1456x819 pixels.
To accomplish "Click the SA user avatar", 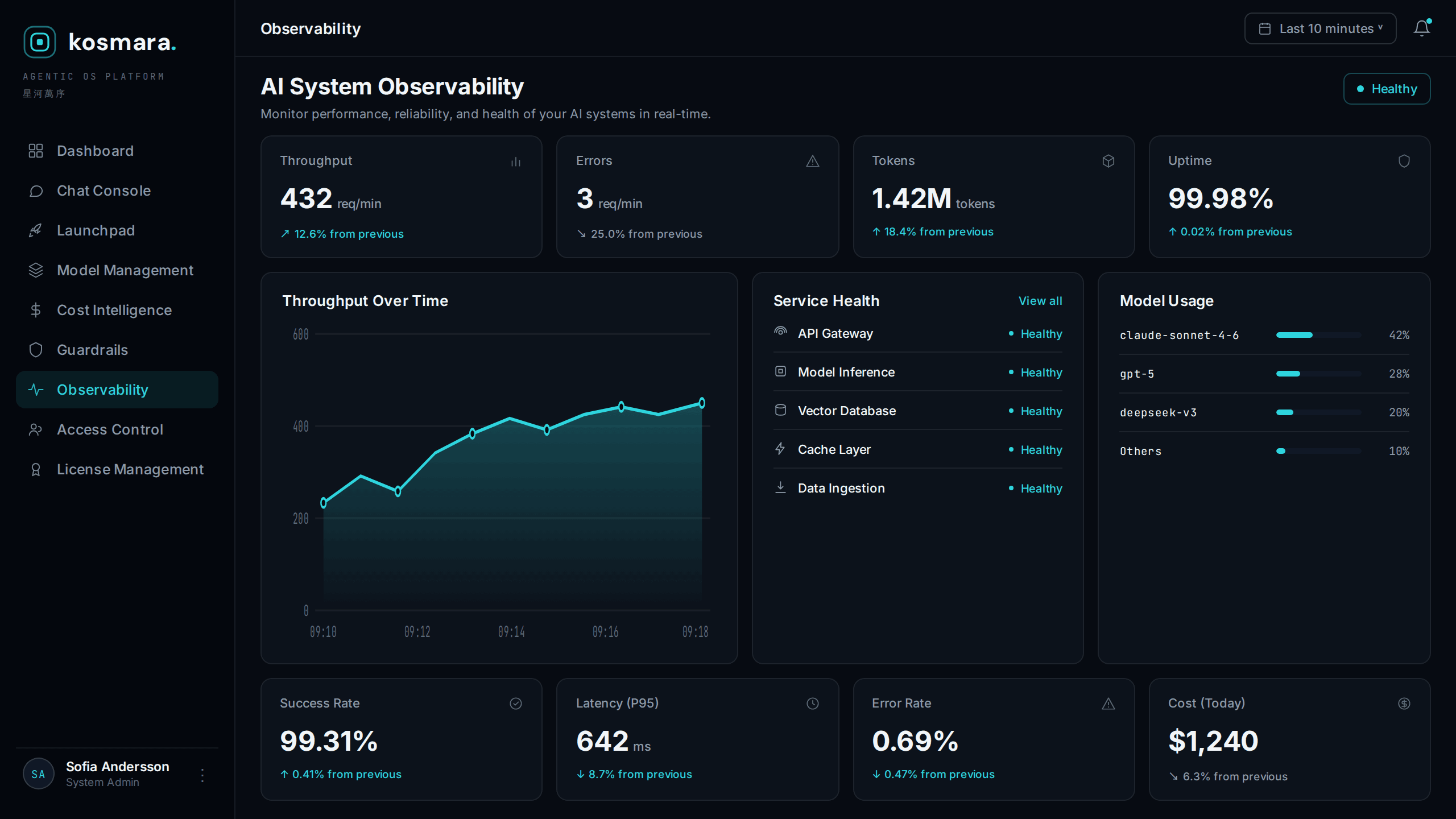I will 39,773.
